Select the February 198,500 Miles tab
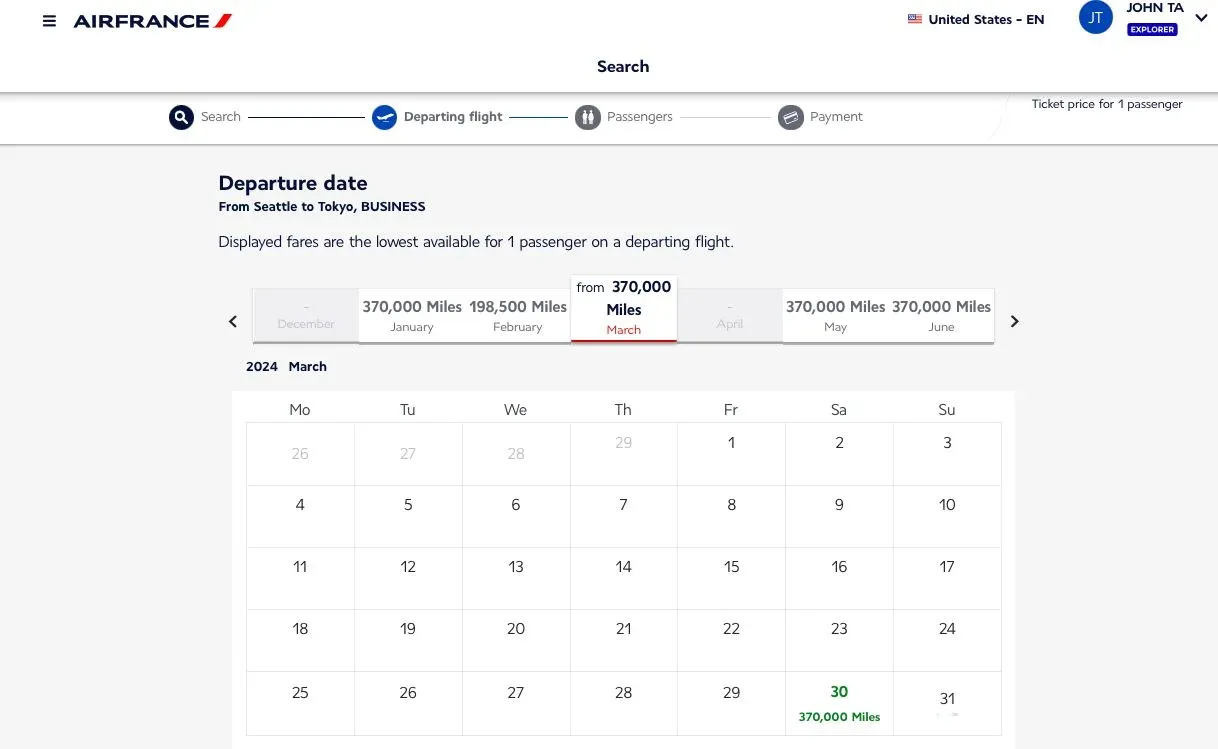This screenshot has width=1218, height=749. tap(518, 316)
